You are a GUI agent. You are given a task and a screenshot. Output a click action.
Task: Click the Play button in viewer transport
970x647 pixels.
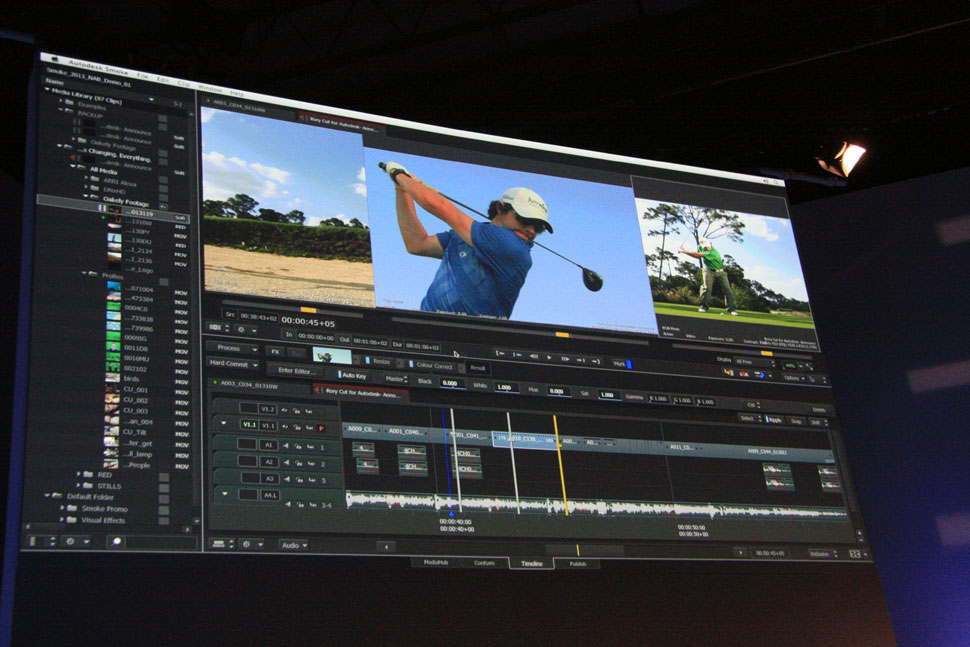tap(549, 357)
